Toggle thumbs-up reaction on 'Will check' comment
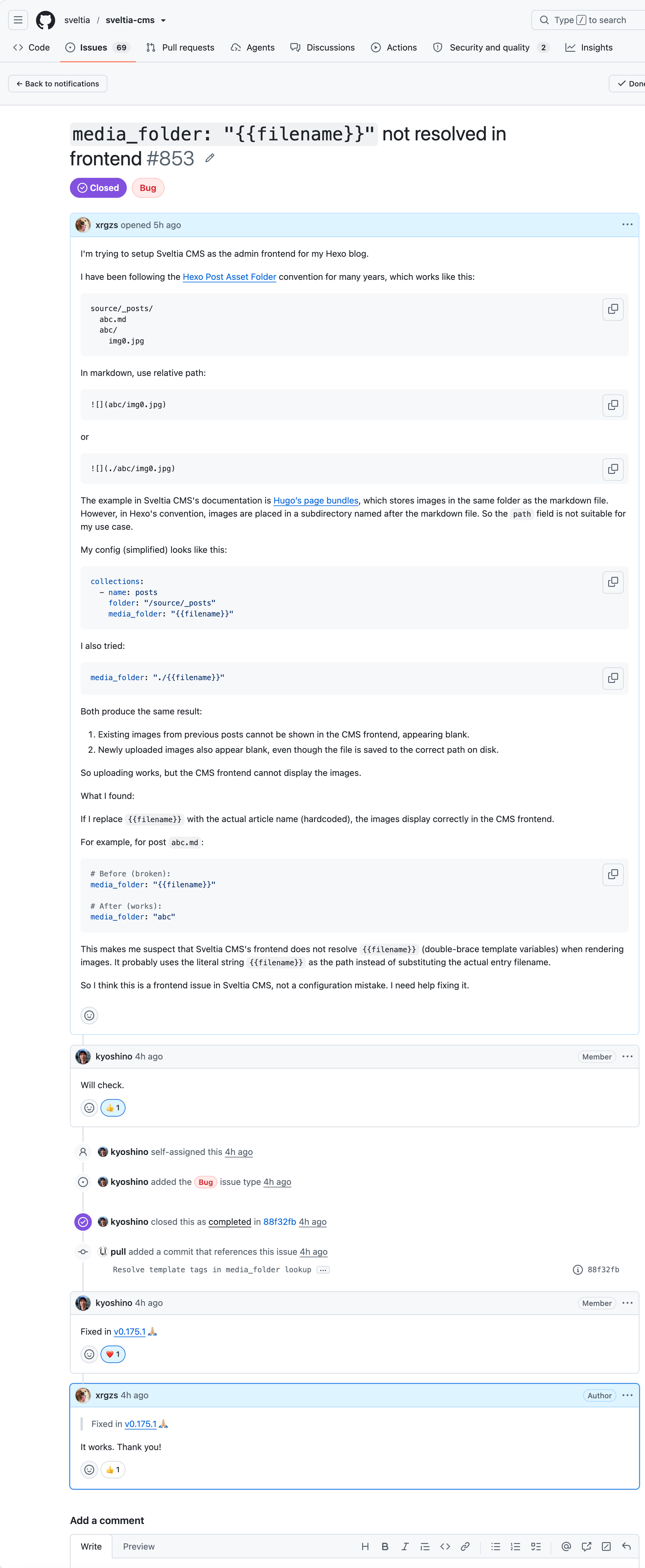Image resolution: width=645 pixels, height=1568 pixels. (x=113, y=1108)
